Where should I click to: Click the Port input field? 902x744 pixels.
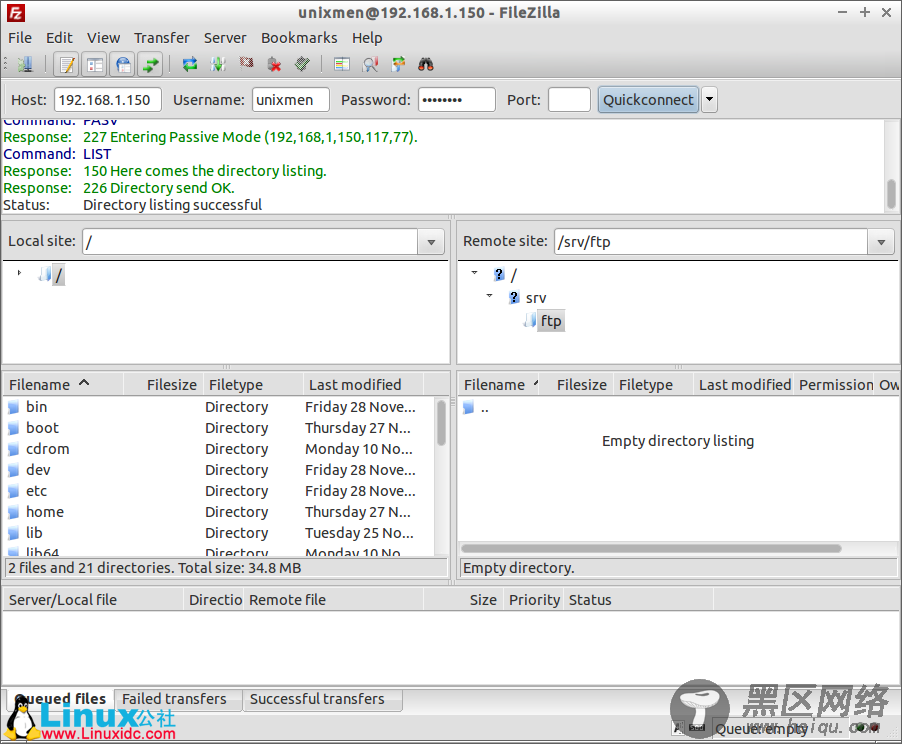[x=570, y=100]
